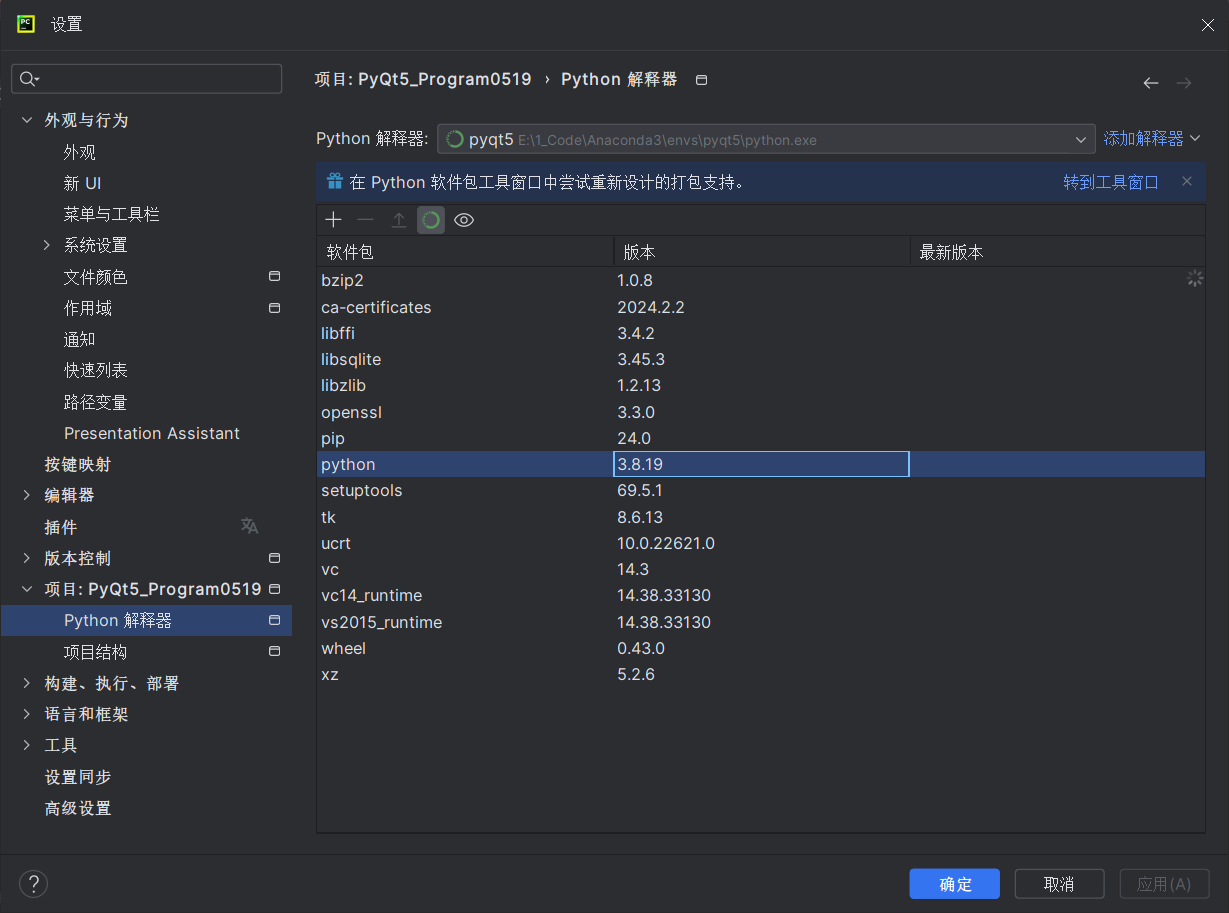Expand the 版本控制 section
This screenshot has height=913, width=1229.
[26, 558]
